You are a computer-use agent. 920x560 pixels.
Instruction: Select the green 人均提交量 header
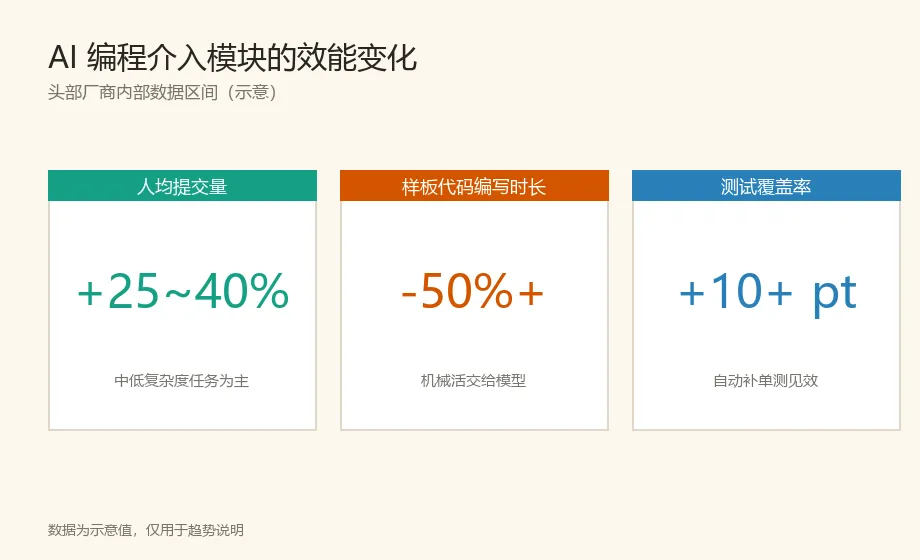[x=182, y=186]
